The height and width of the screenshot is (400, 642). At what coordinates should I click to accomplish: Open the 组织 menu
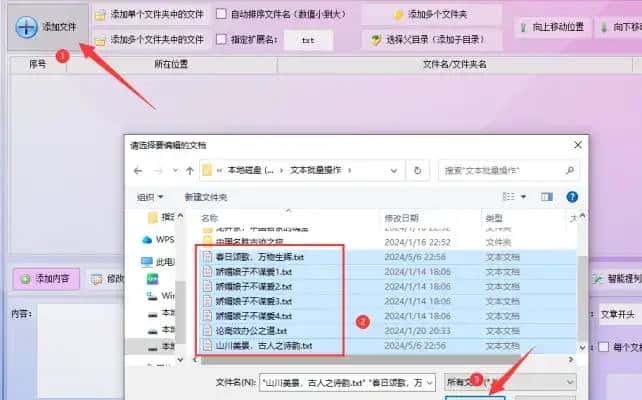pyautogui.click(x=150, y=197)
